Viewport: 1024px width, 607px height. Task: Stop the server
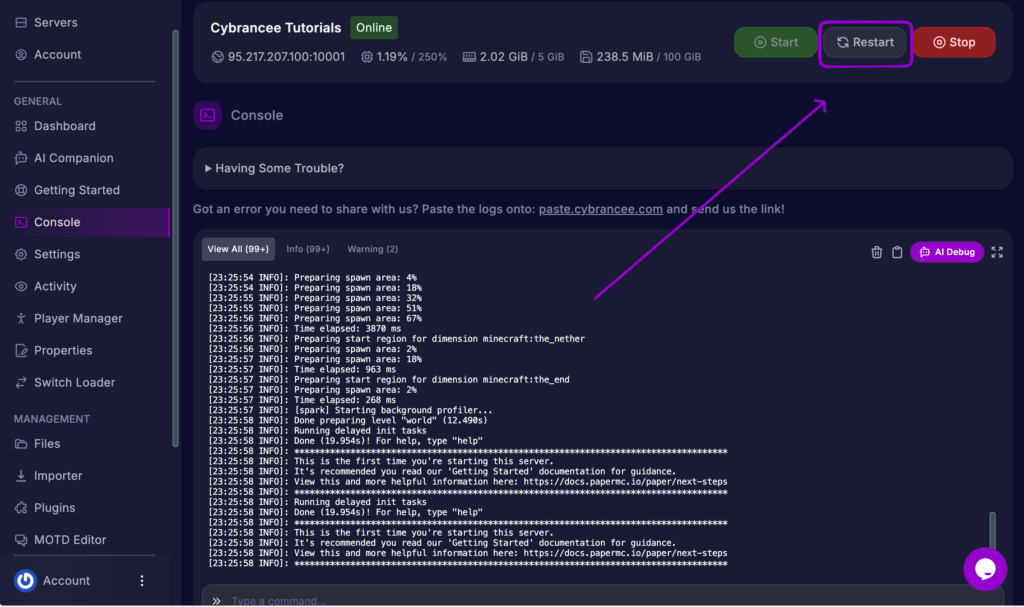pyautogui.click(x=954, y=42)
